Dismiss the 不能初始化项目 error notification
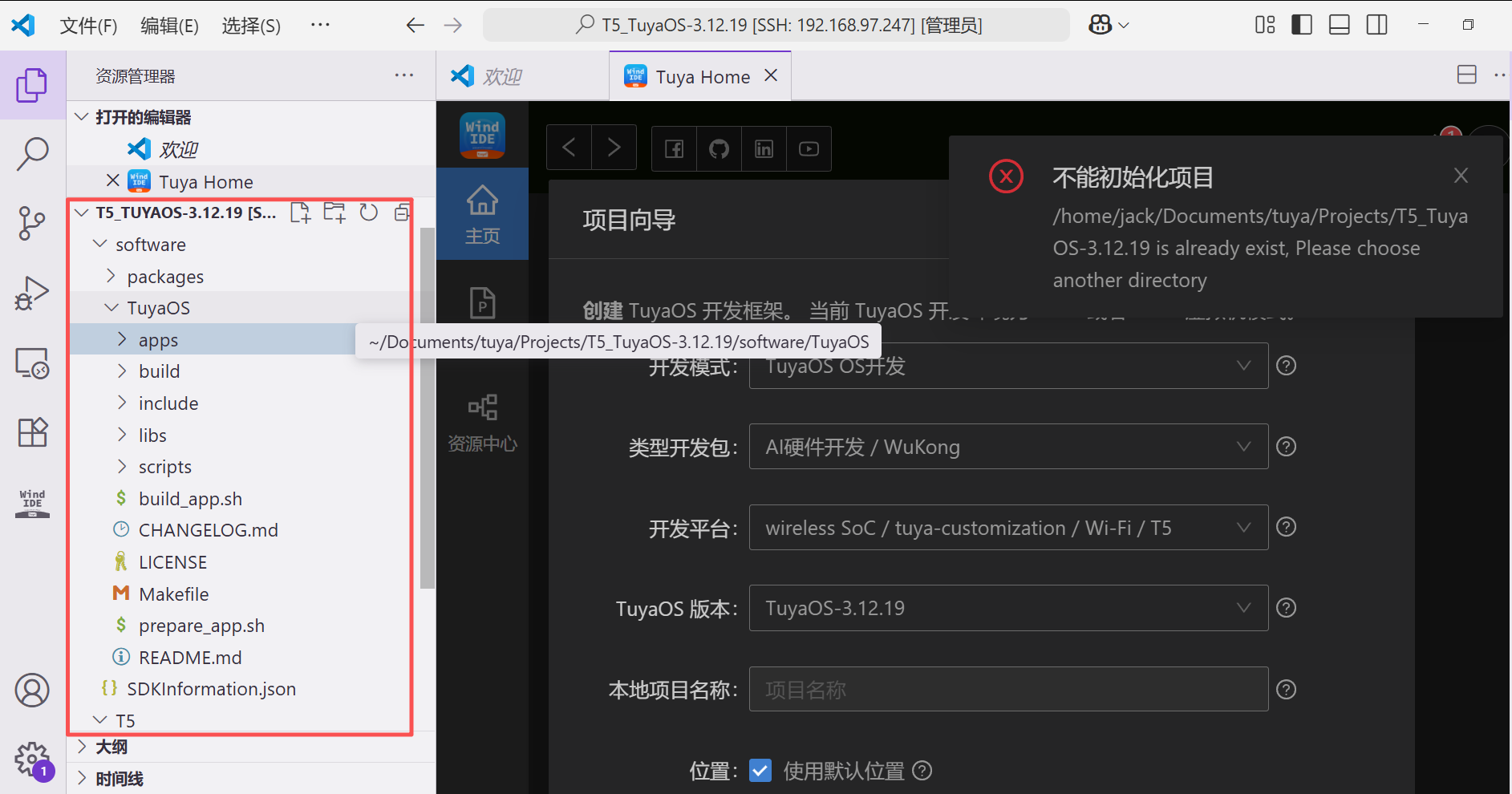1512x794 pixels. pyautogui.click(x=1461, y=176)
